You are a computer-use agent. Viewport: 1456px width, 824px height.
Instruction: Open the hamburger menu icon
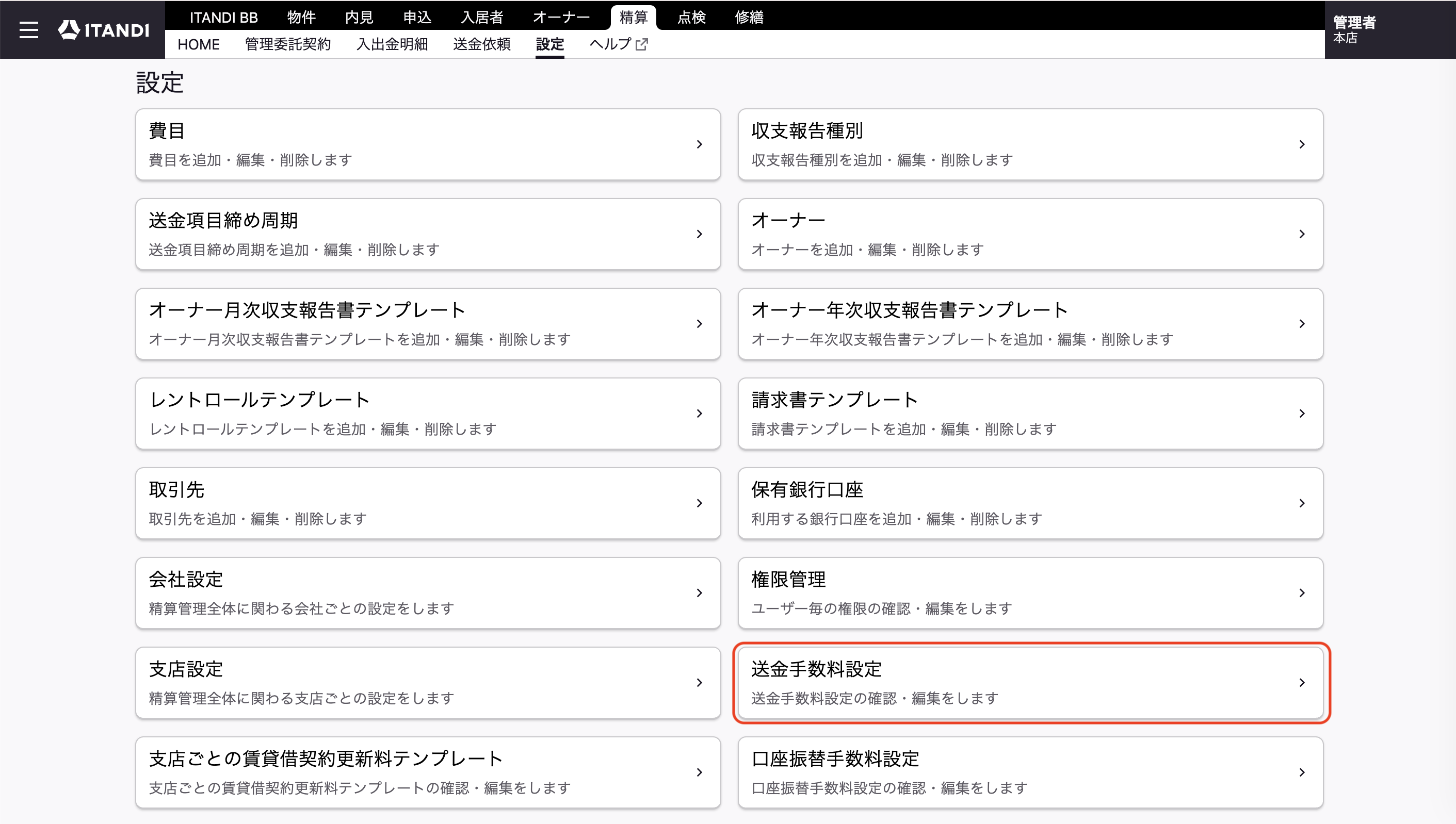pos(29,29)
